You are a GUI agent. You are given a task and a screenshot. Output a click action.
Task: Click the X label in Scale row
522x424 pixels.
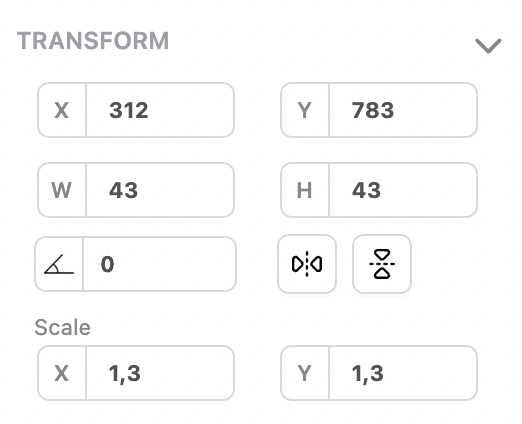pyautogui.click(x=62, y=373)
